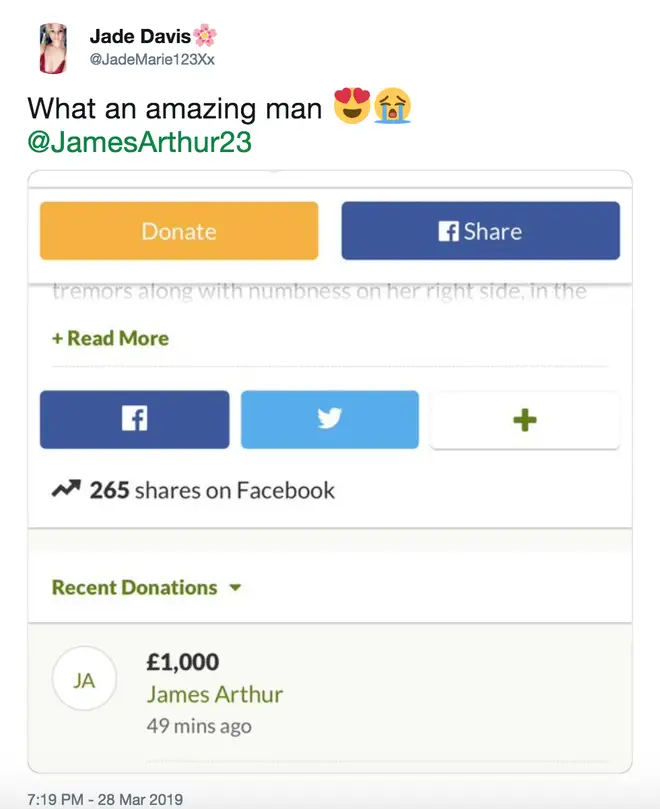Click the £1,000 donation amount
660x809 pixels.
(x=183, y=662)
